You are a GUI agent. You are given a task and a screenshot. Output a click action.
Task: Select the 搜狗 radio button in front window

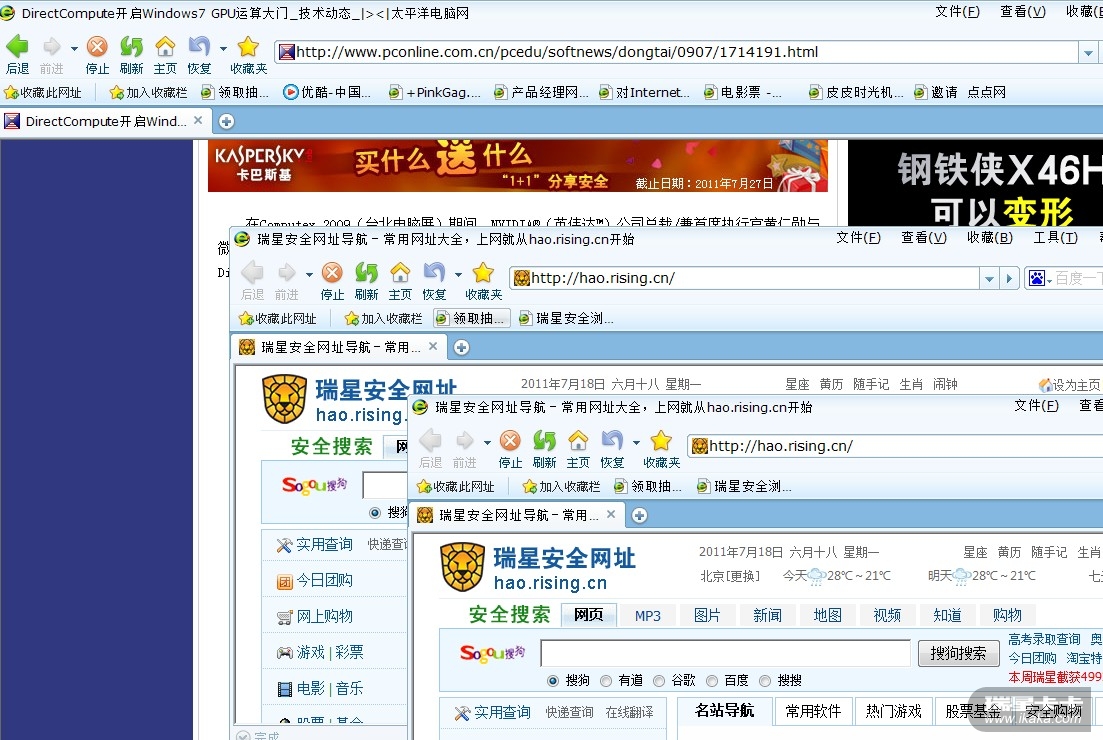(x=552, y=680)
